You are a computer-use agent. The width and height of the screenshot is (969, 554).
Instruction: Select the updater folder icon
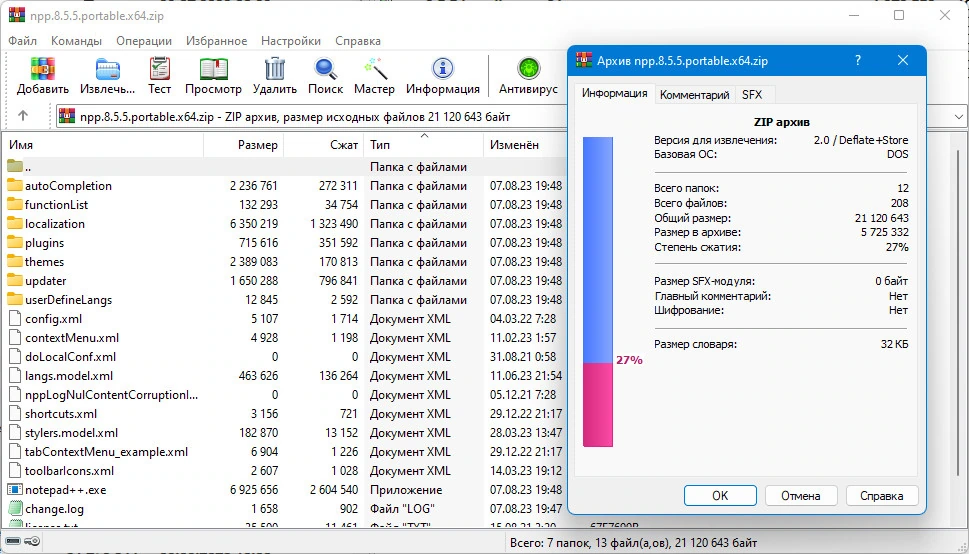(x=15, y=281)
